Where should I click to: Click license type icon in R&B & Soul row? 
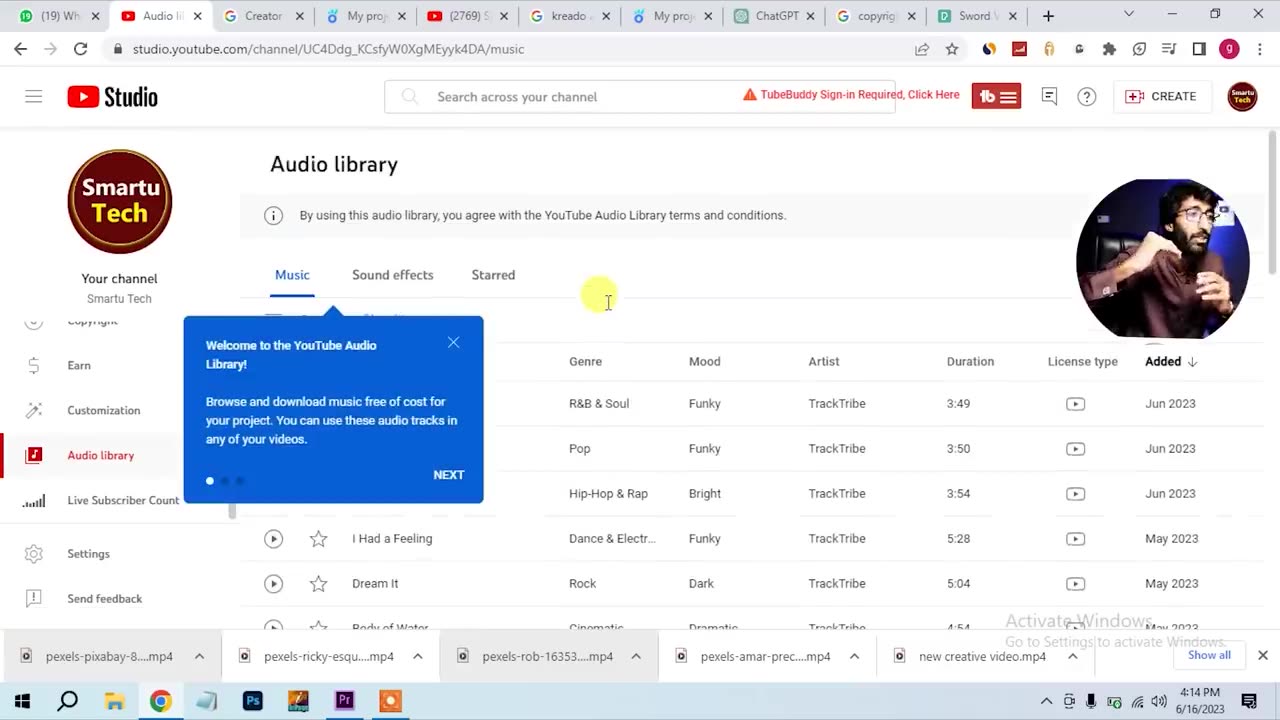click(1075, 403)
